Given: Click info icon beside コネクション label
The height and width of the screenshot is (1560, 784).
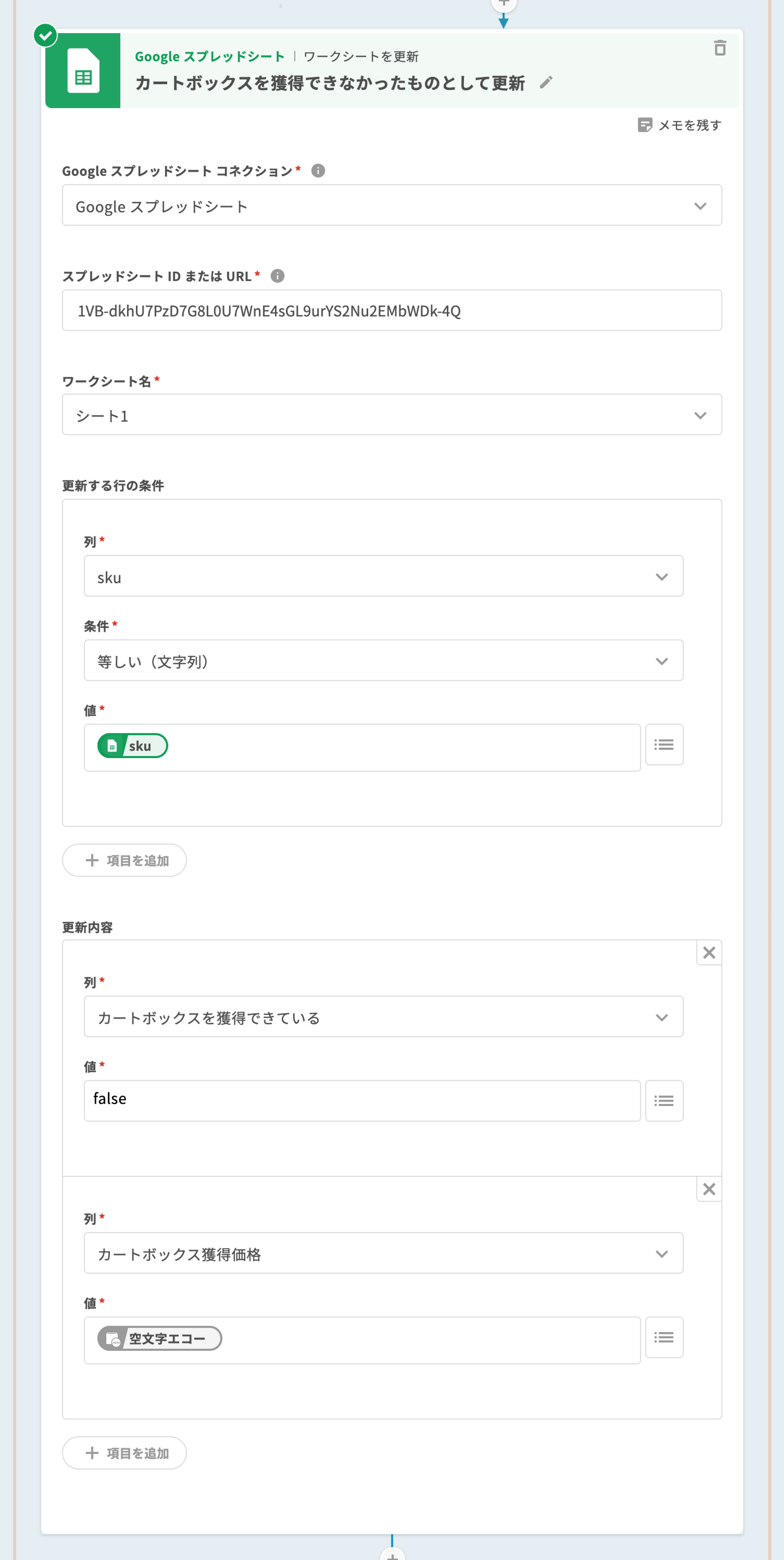Looking at the screenshot, I should (x=318, y=171).
